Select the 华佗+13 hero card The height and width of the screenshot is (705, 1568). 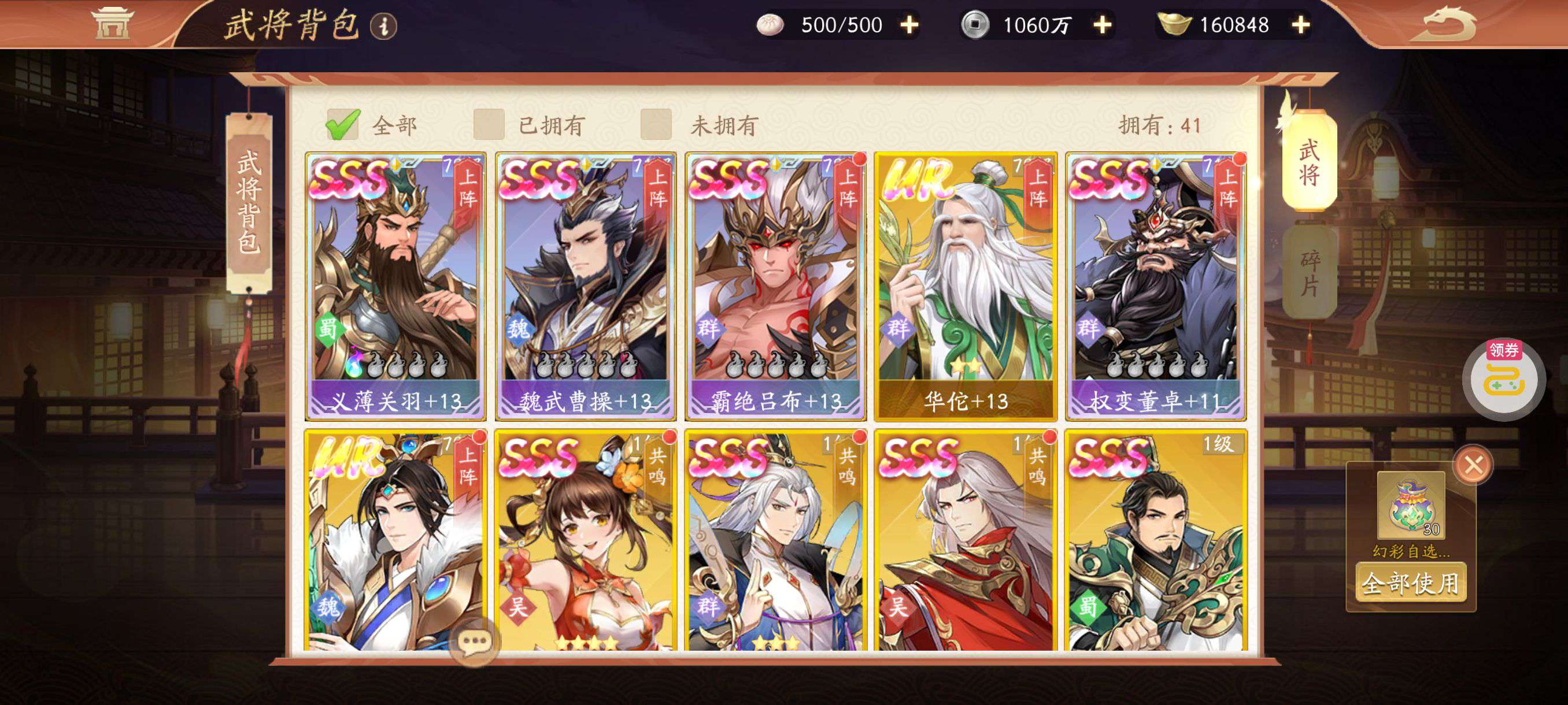pyautogui.click(x=966, y=287)
